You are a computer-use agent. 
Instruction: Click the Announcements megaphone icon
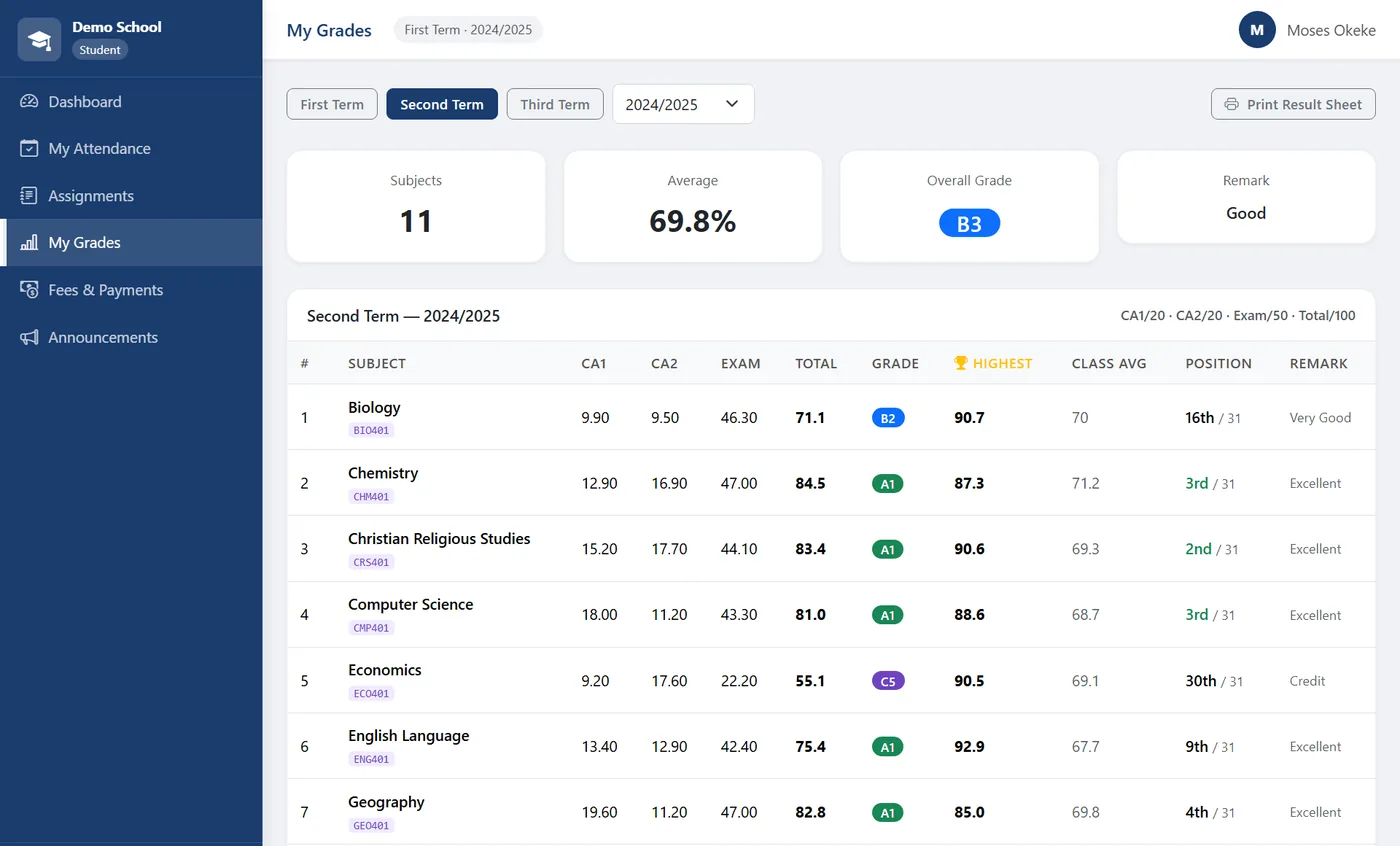coord(29,337)
